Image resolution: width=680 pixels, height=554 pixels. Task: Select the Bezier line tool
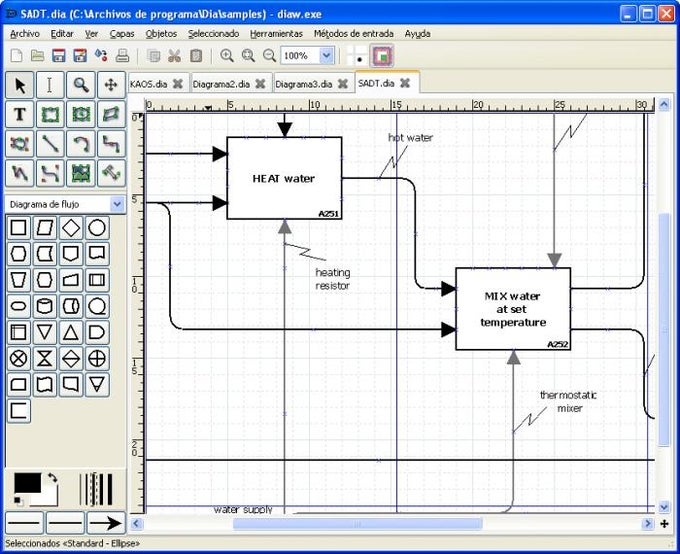[50, 174]
